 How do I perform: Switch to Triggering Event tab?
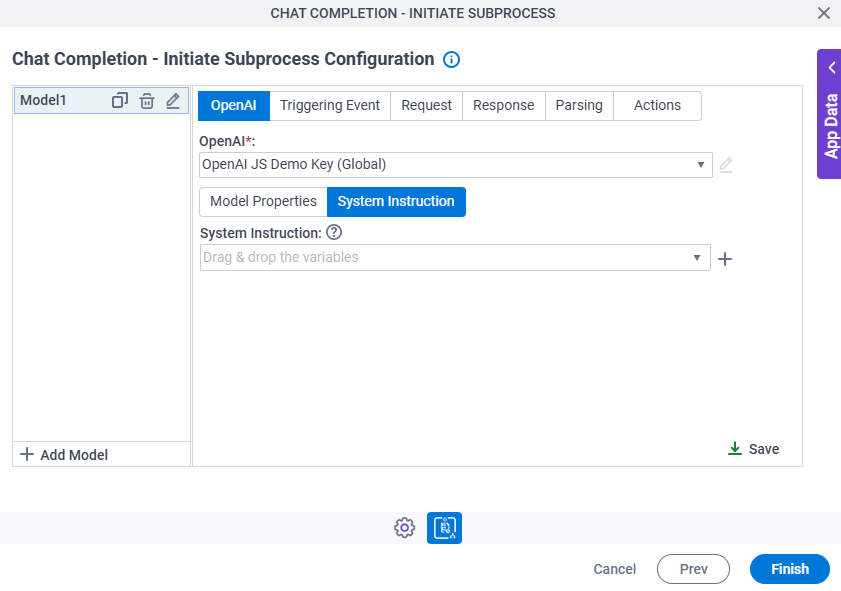[x=330, y=105]
